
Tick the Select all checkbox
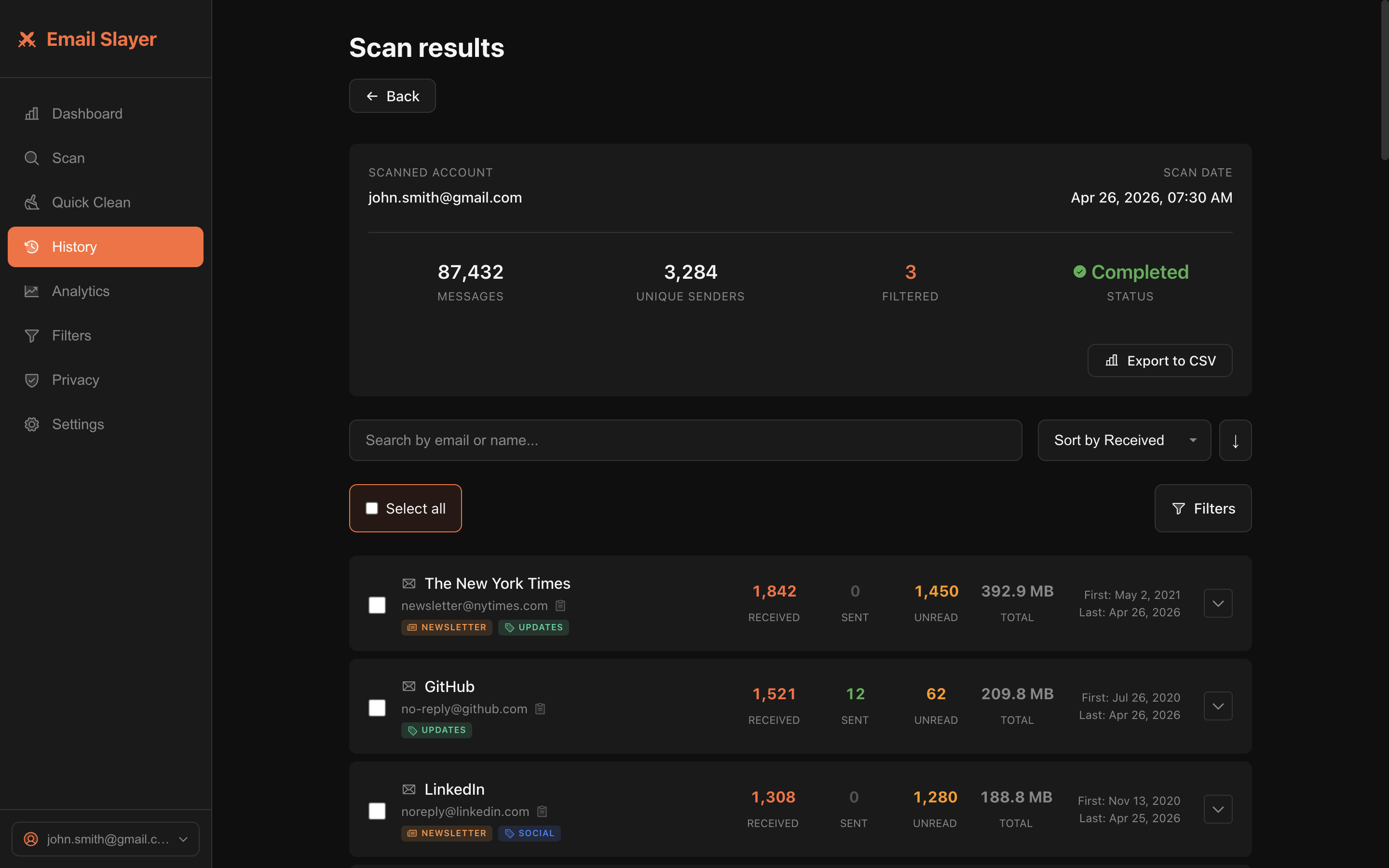(x=372, y=509)
